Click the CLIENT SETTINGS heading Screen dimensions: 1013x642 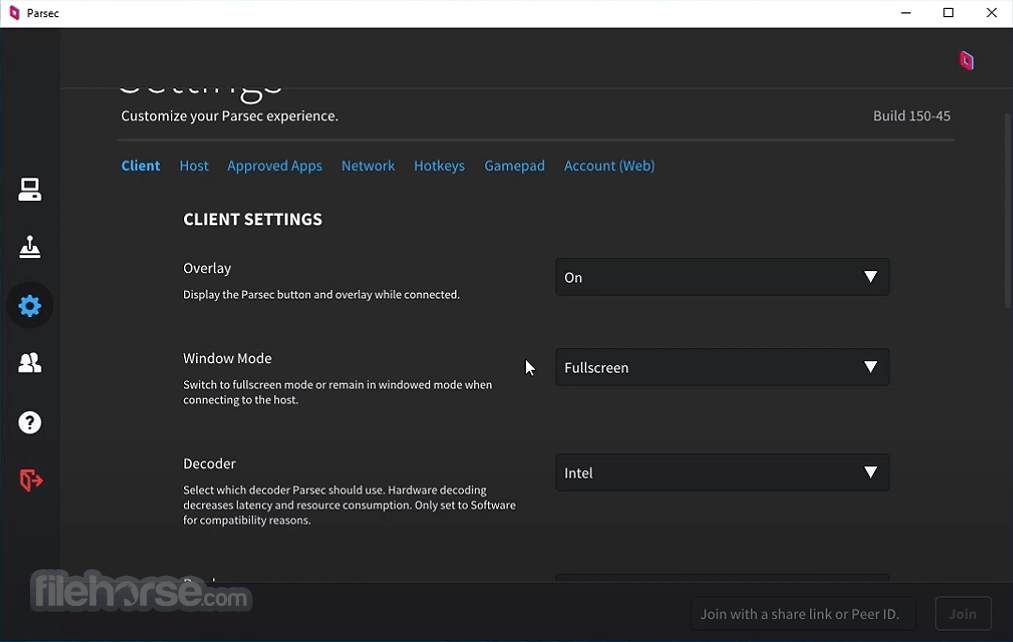(253, 220)
